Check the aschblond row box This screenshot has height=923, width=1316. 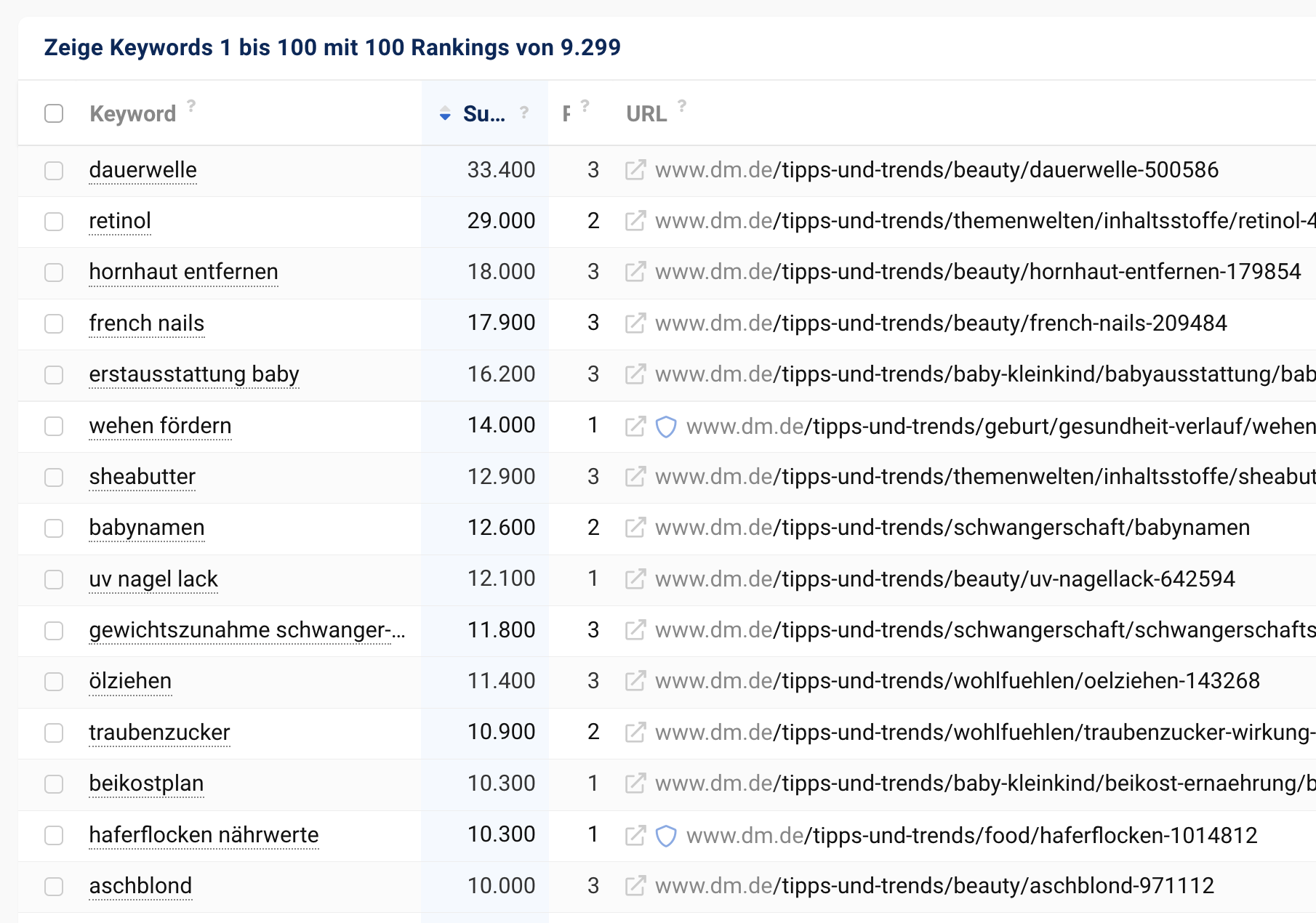(54, 887)
